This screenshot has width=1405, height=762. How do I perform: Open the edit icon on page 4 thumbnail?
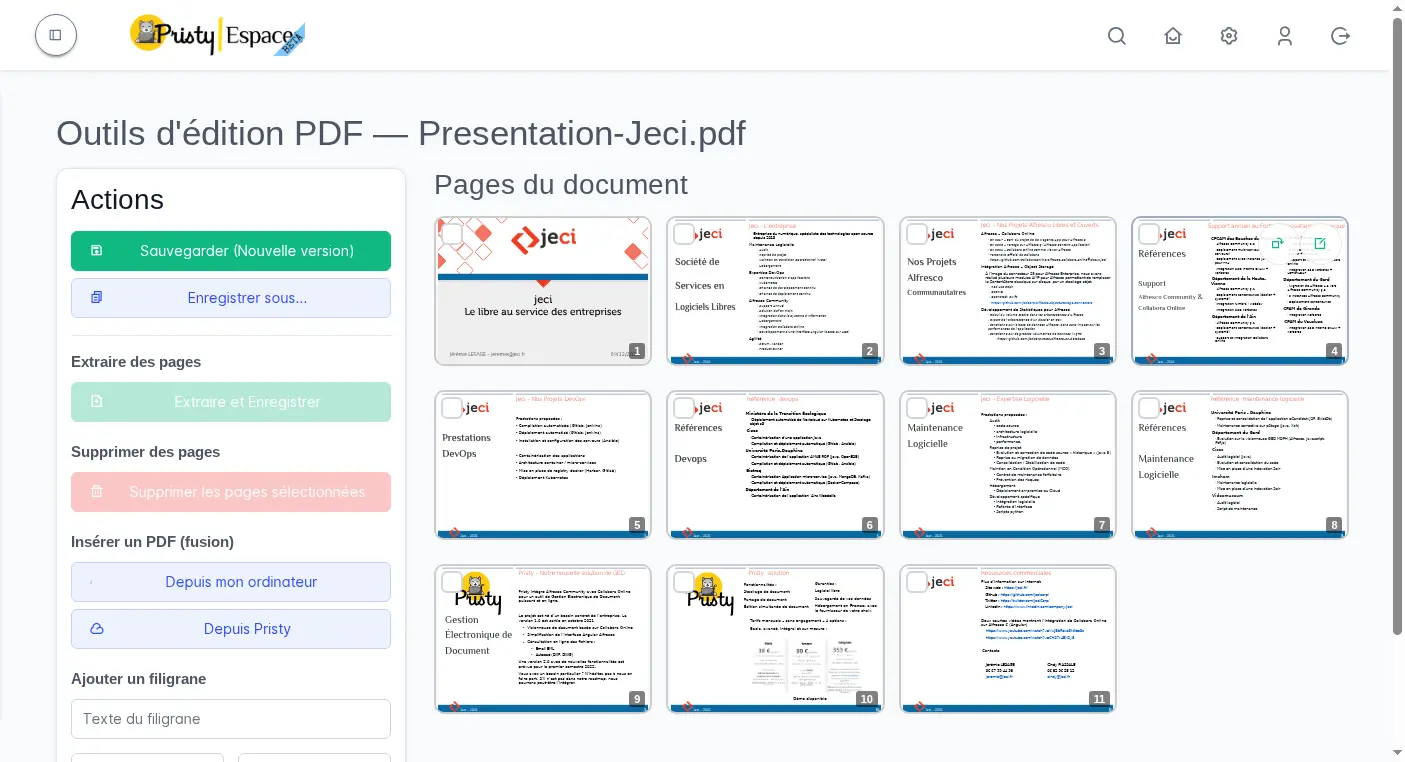pos(1320,243)
